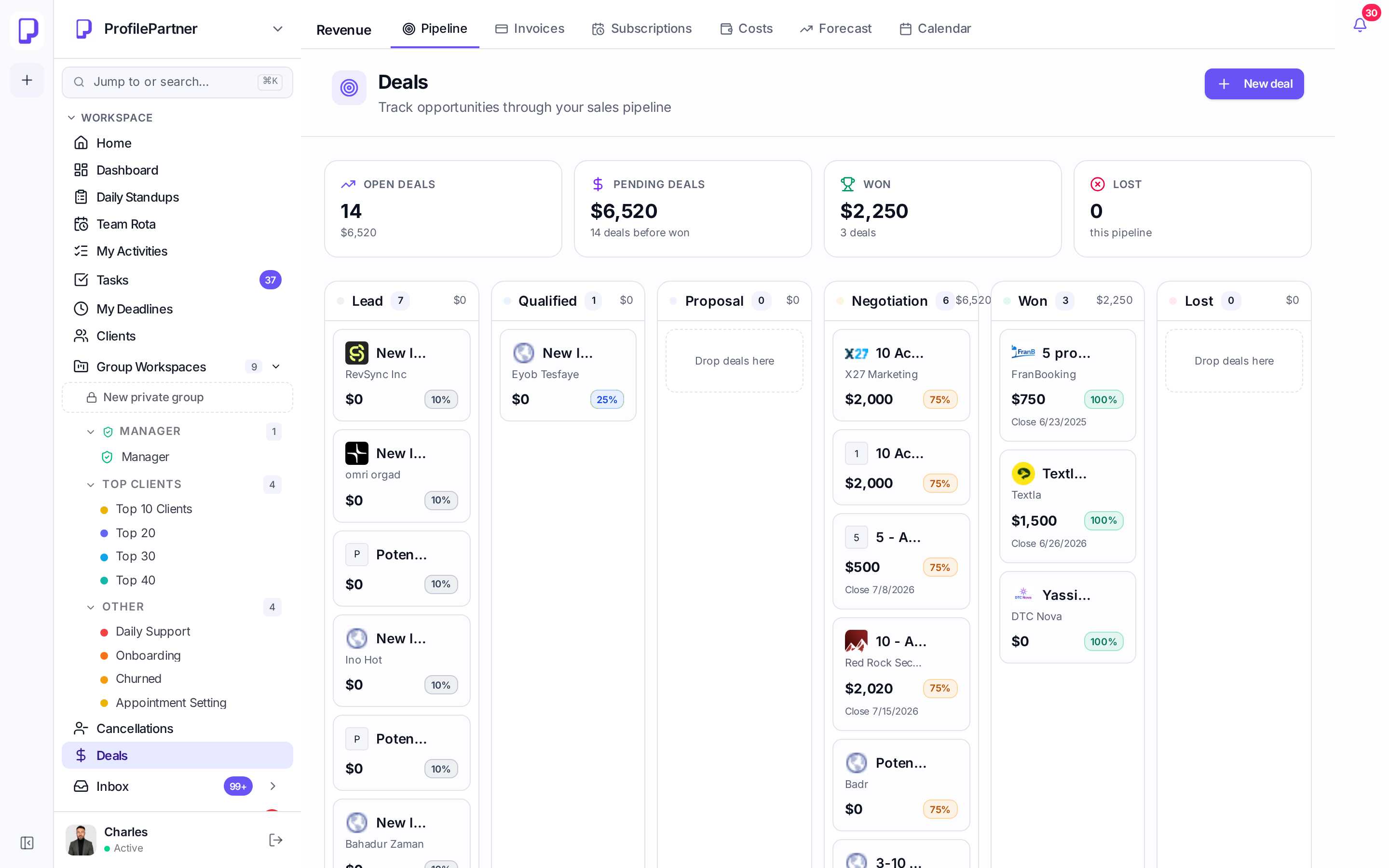Click the RevSync Inc deal logo
Image resolution: width=1389 pixels, height=868 pixels.
(x=356, y=353)
